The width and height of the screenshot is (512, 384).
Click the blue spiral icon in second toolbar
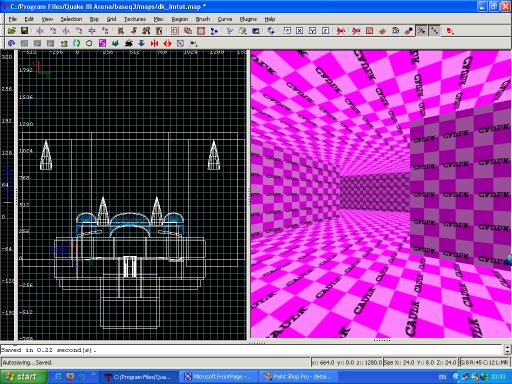12,43
